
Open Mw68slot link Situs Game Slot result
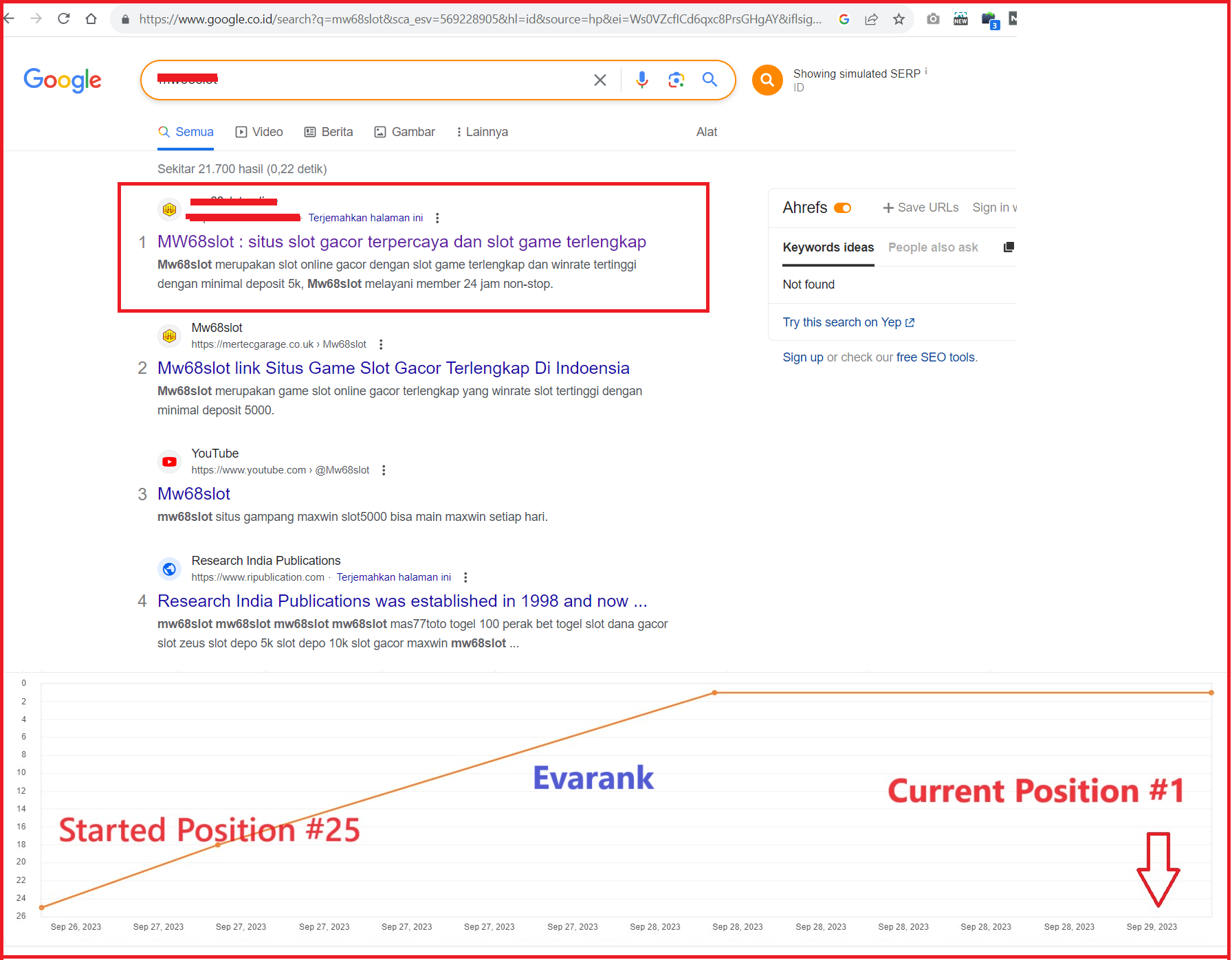[393, 368]
